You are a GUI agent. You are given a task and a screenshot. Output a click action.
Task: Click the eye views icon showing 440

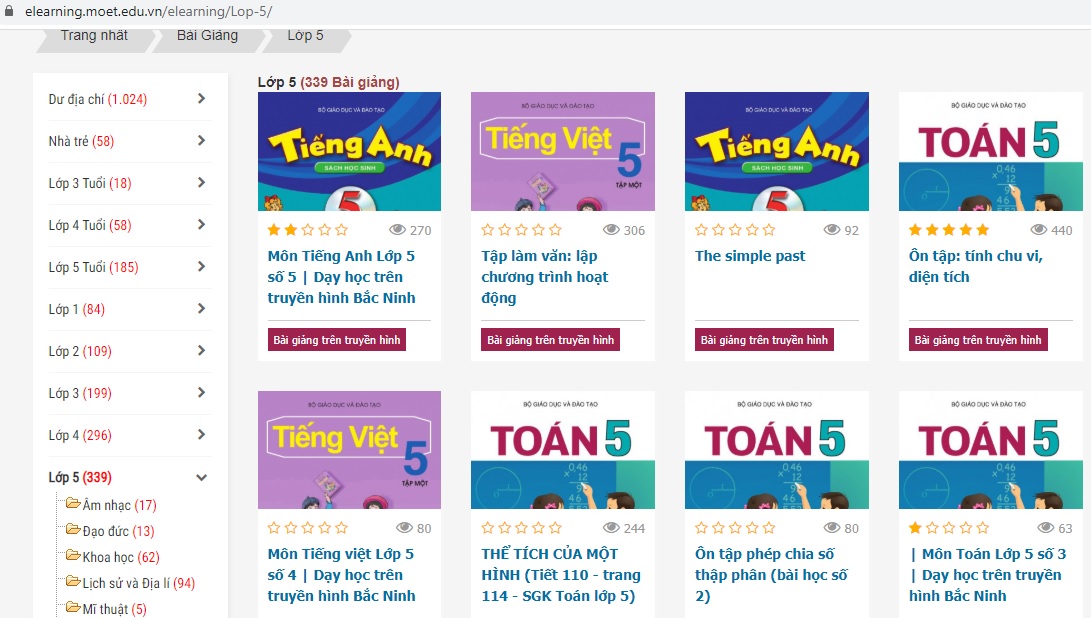pos(1038,230)
